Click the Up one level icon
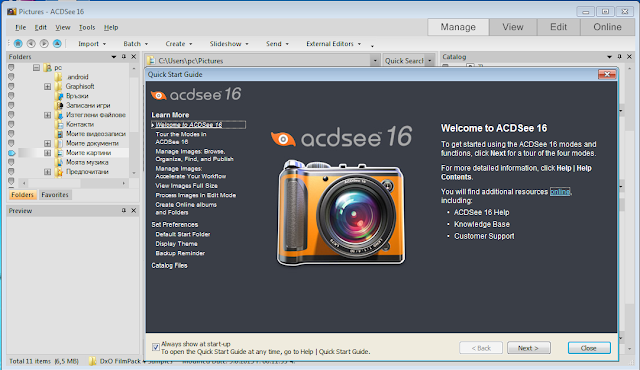 (57, 43)
